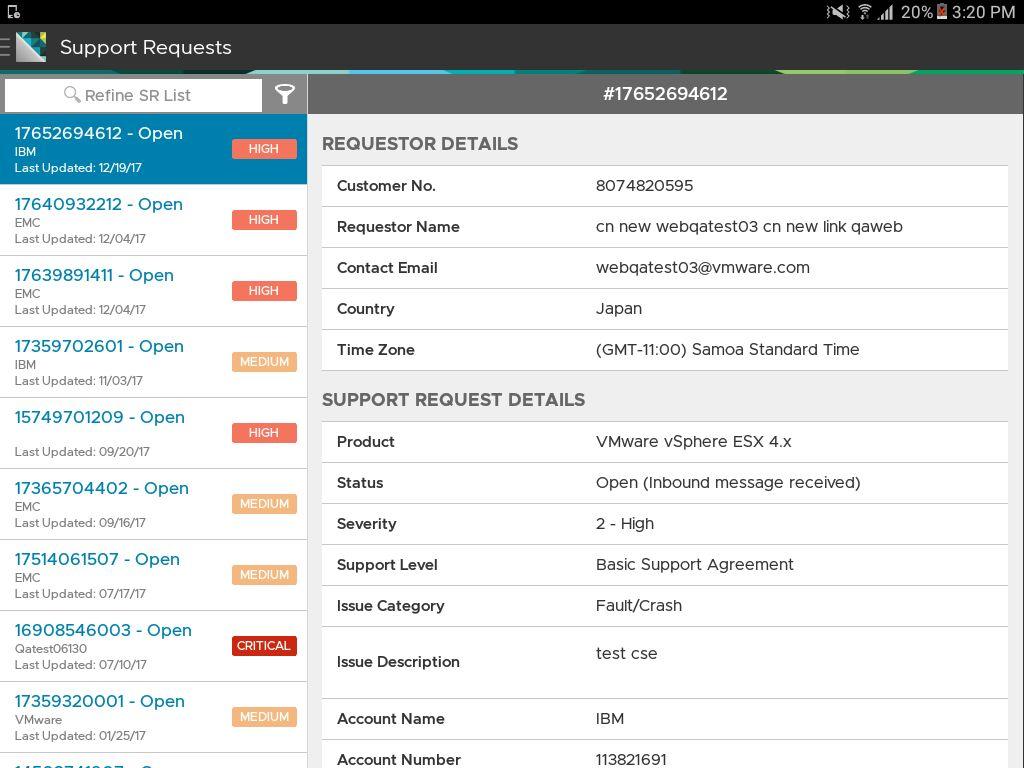The height and width of the screenshot is (768, 1024).
Task: Tap the Support Requests title
Action: [146, 48]
